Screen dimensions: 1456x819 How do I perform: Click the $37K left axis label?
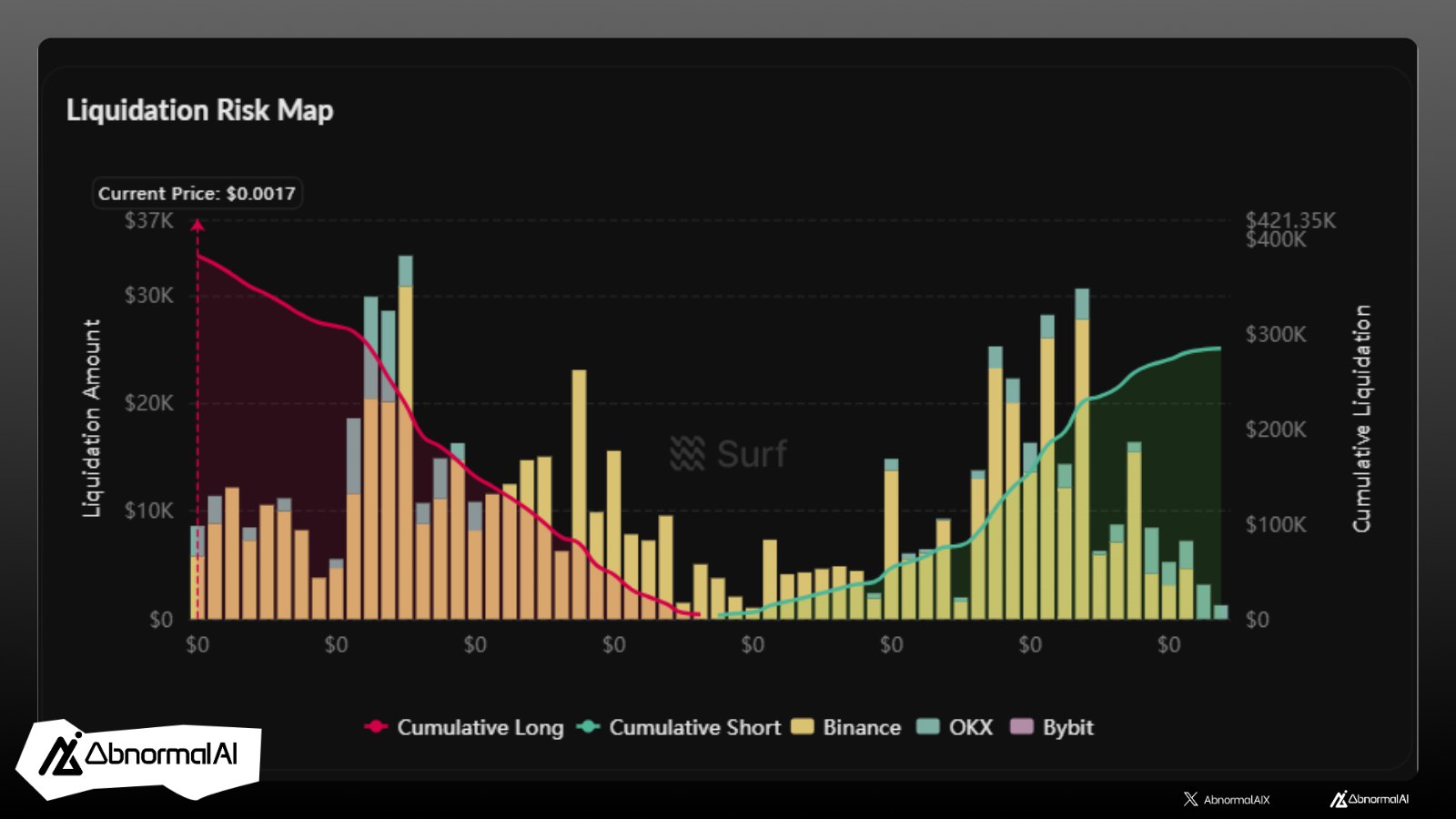(x=148, y=220)
